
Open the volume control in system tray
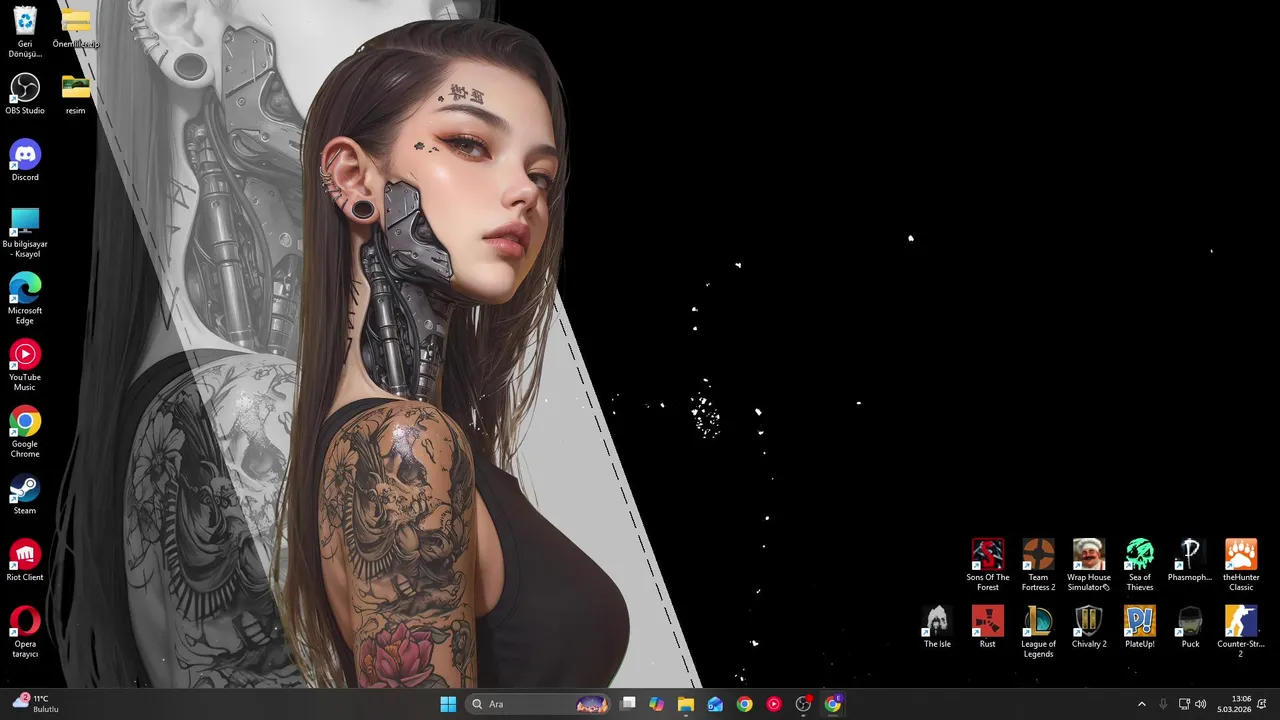(1200, 704)
